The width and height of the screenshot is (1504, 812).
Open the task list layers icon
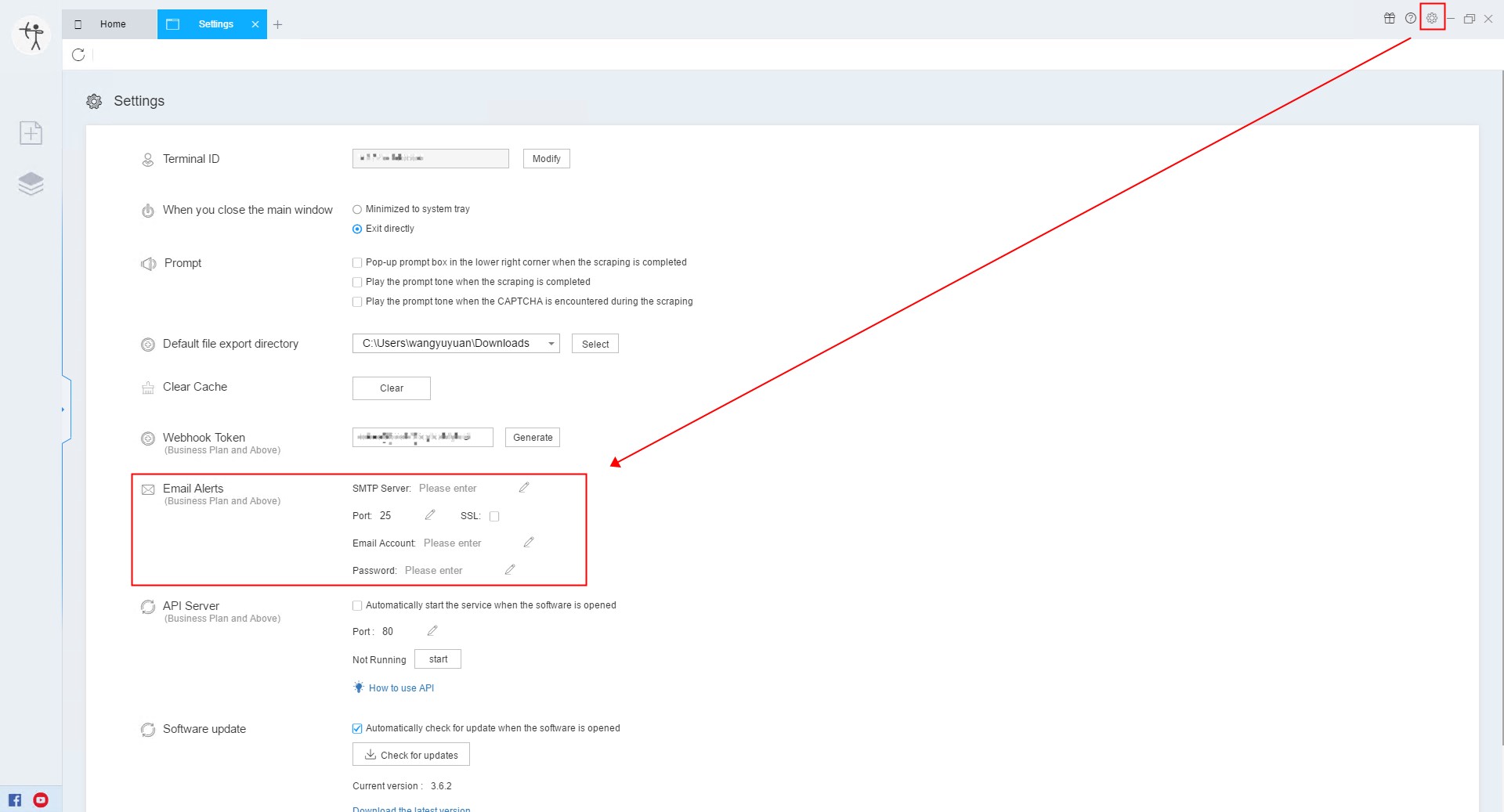(31, 183)
